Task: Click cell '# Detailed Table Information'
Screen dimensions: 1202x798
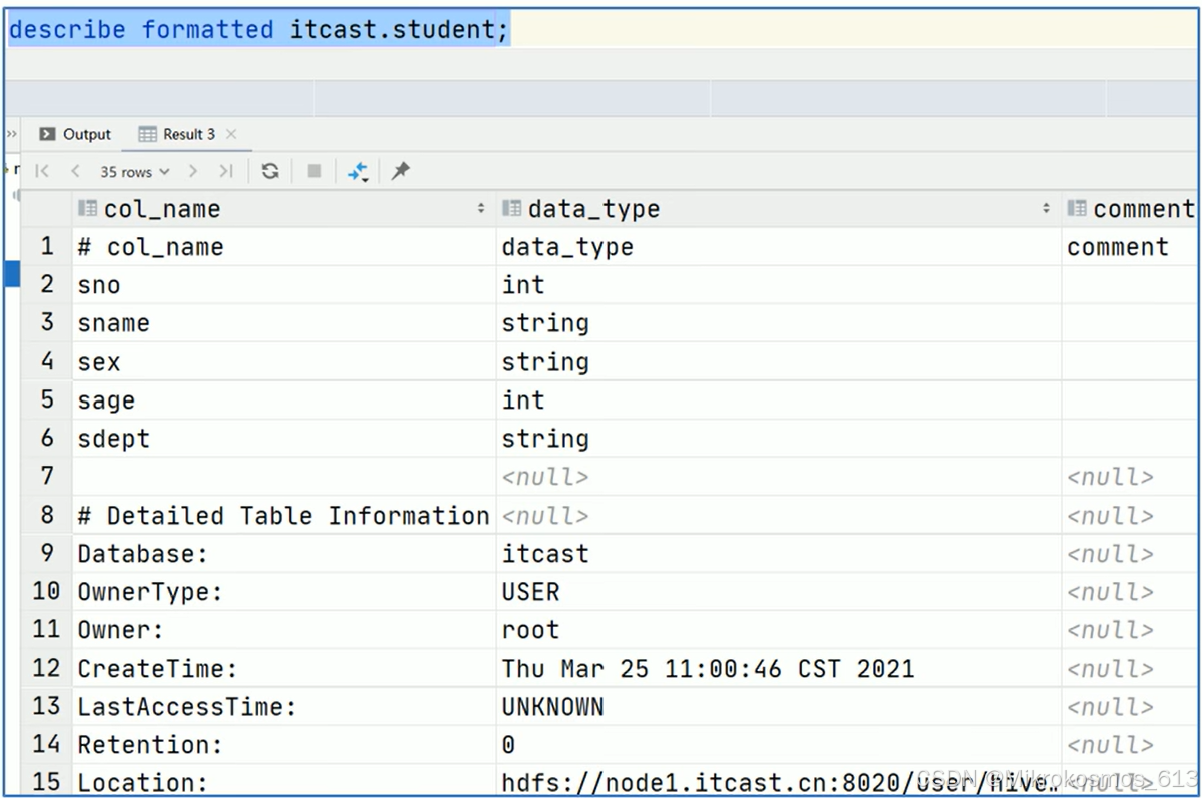Action: pyautogui.click(x=284, y=515)
